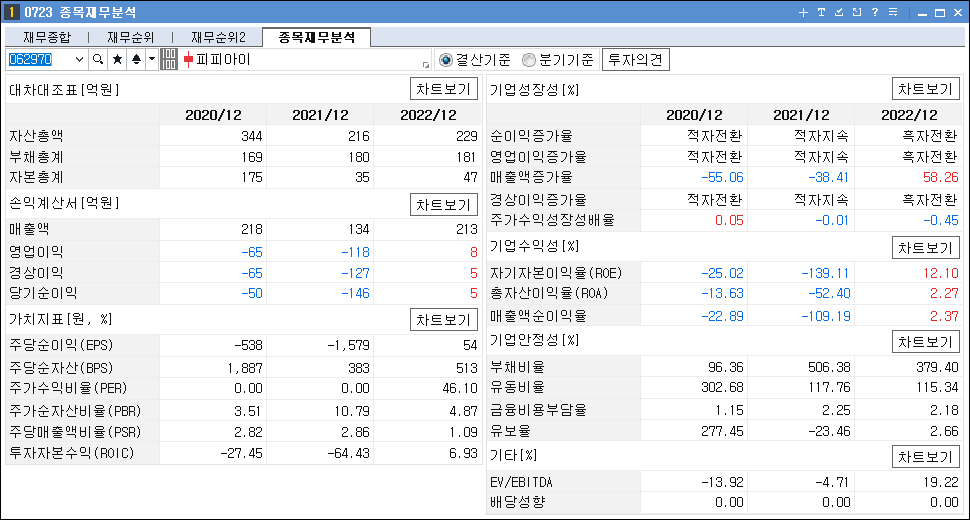Click the 매출액순이익율 value -109.19
This screenshot has width=970, height=520.
826,317
